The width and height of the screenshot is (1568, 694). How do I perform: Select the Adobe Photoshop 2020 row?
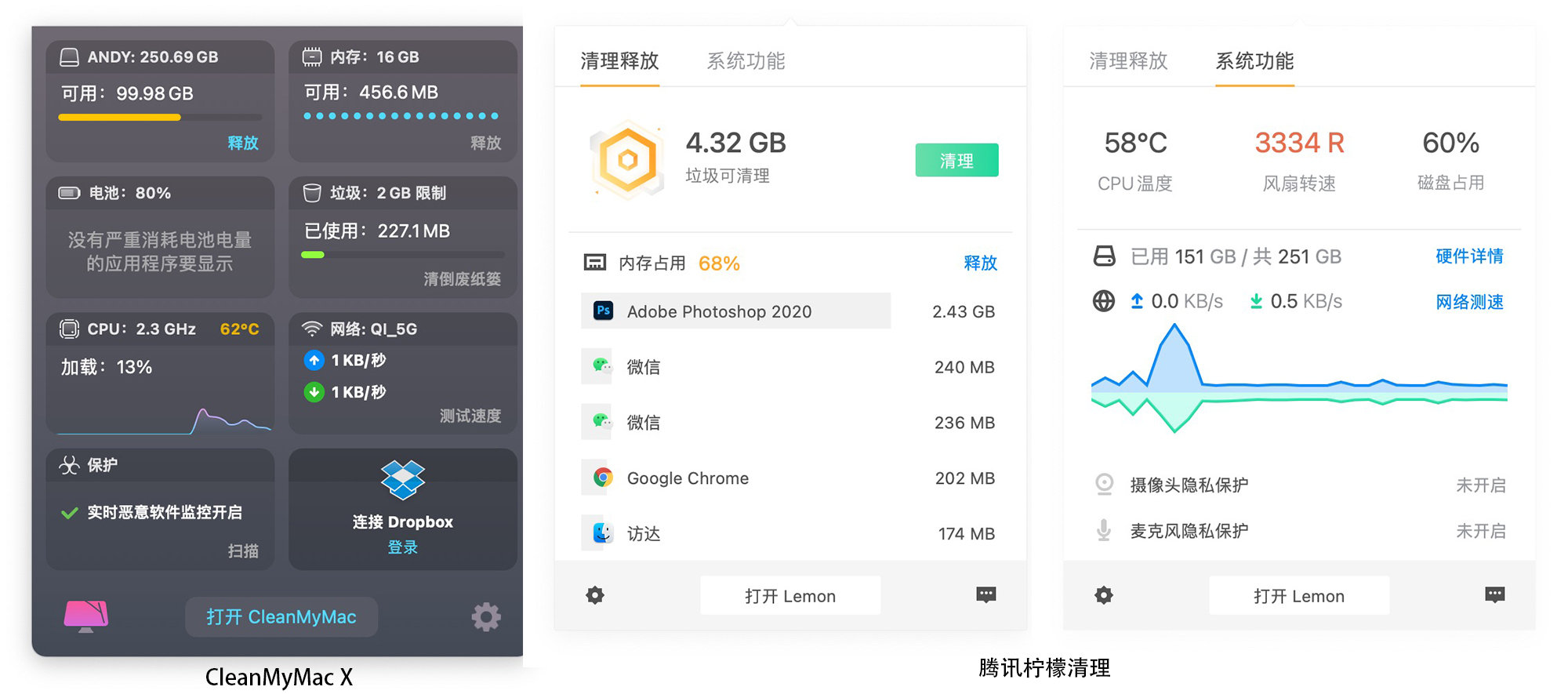click(x=790, y=311)
